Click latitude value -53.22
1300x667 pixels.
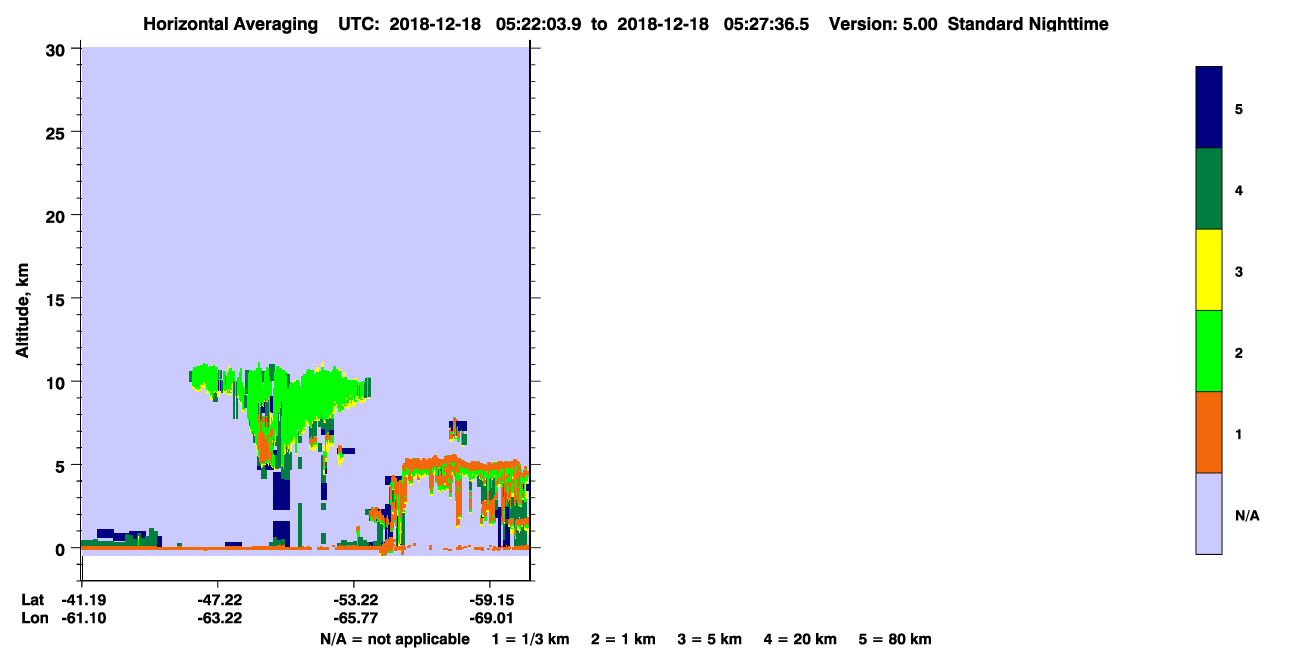[354, 600]
